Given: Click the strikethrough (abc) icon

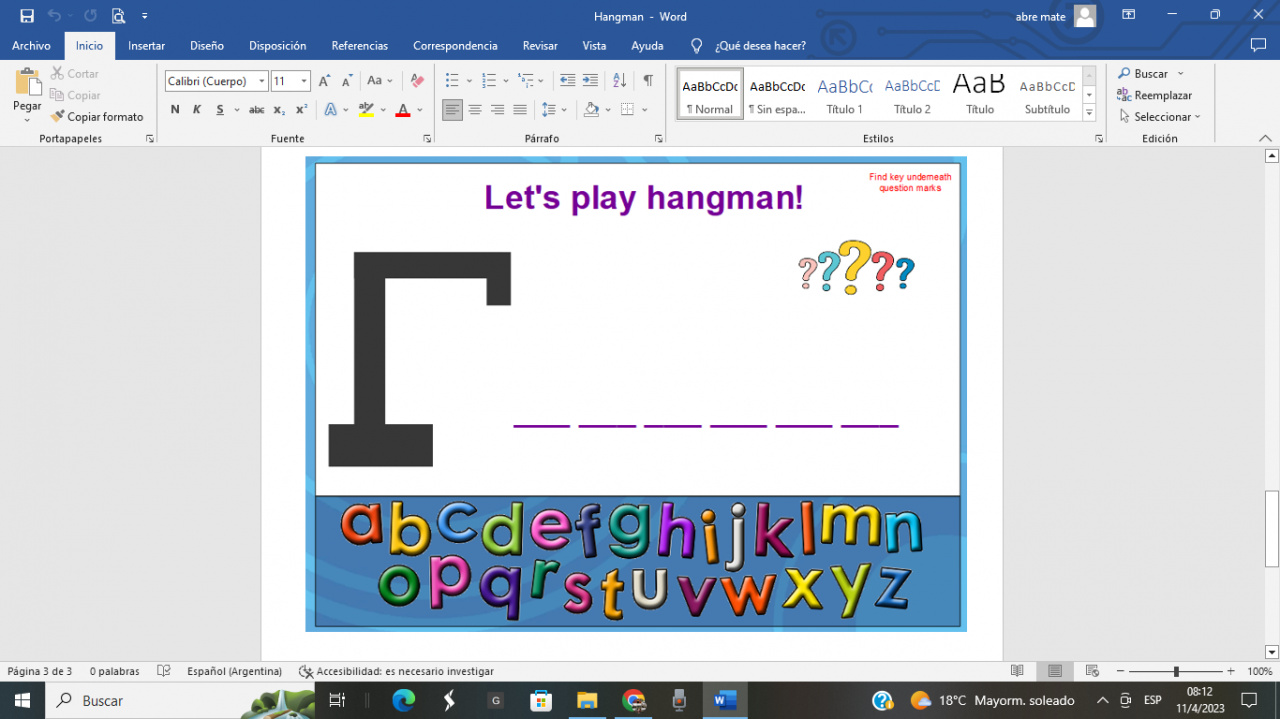Looking at the screenshot, I should [x=256, y=109].
